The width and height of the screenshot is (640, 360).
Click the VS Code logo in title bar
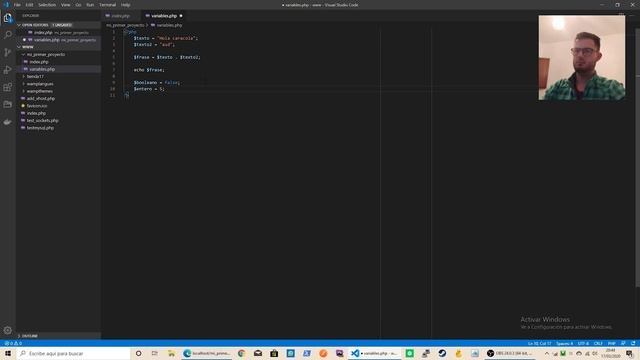coord(6,5)
